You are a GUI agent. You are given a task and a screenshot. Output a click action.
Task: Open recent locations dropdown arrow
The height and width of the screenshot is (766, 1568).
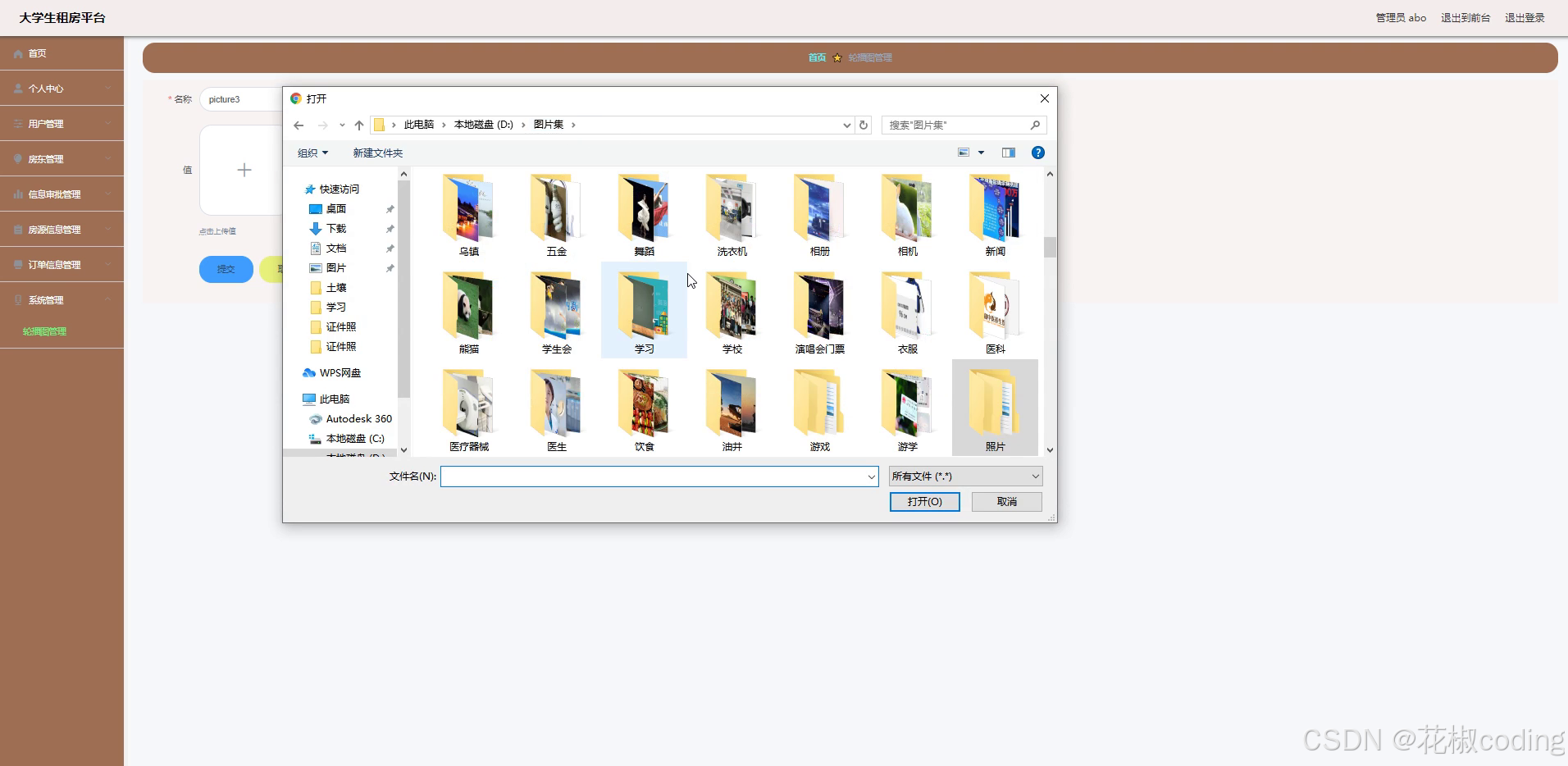[342, 125]
